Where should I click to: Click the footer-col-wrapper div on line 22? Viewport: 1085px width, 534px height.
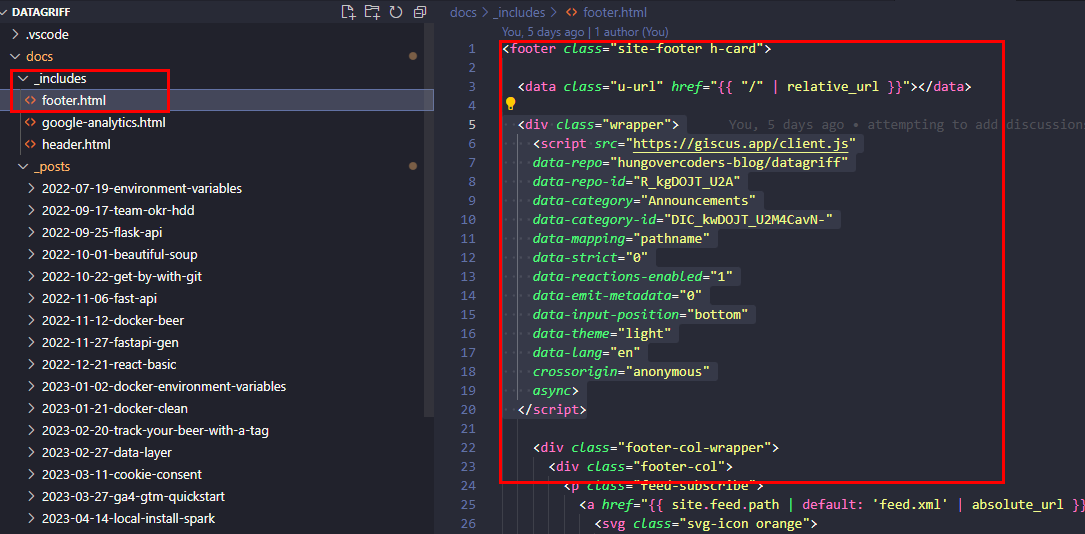tap(656, 448)
